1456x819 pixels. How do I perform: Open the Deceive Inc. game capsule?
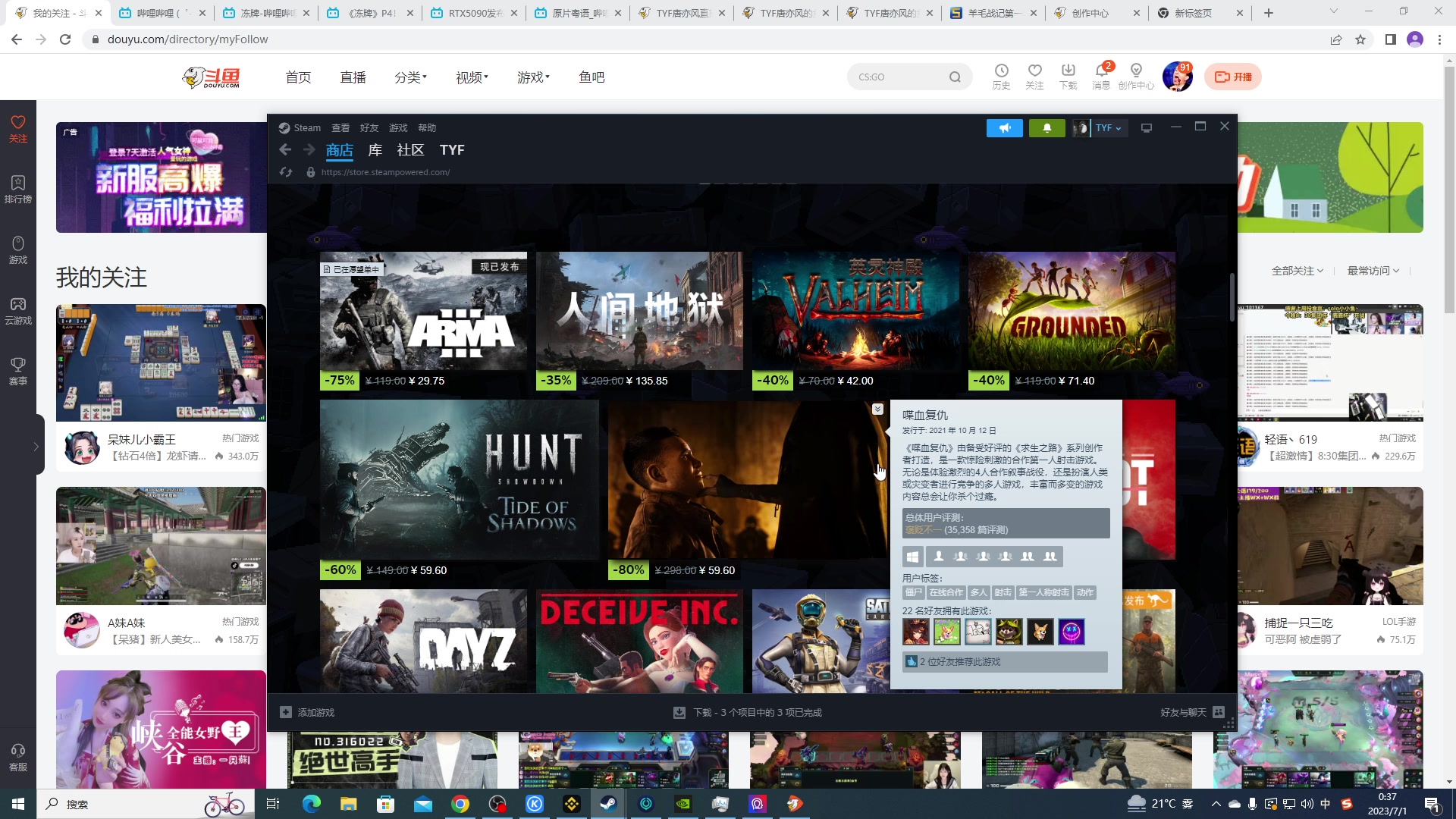639,641
